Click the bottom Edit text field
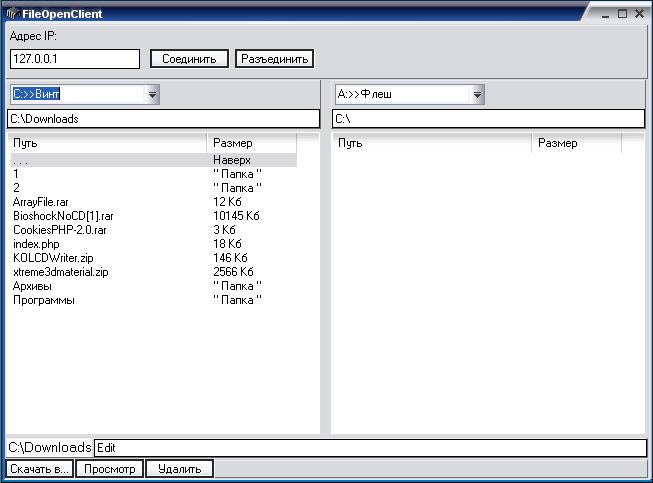 (371, 448)
